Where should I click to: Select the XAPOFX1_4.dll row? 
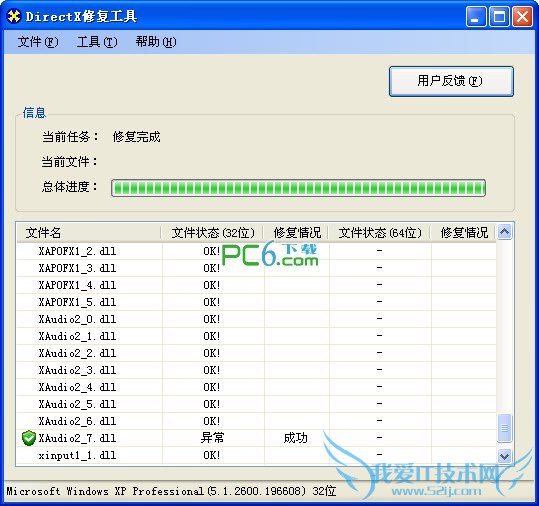tap(256, 285)
